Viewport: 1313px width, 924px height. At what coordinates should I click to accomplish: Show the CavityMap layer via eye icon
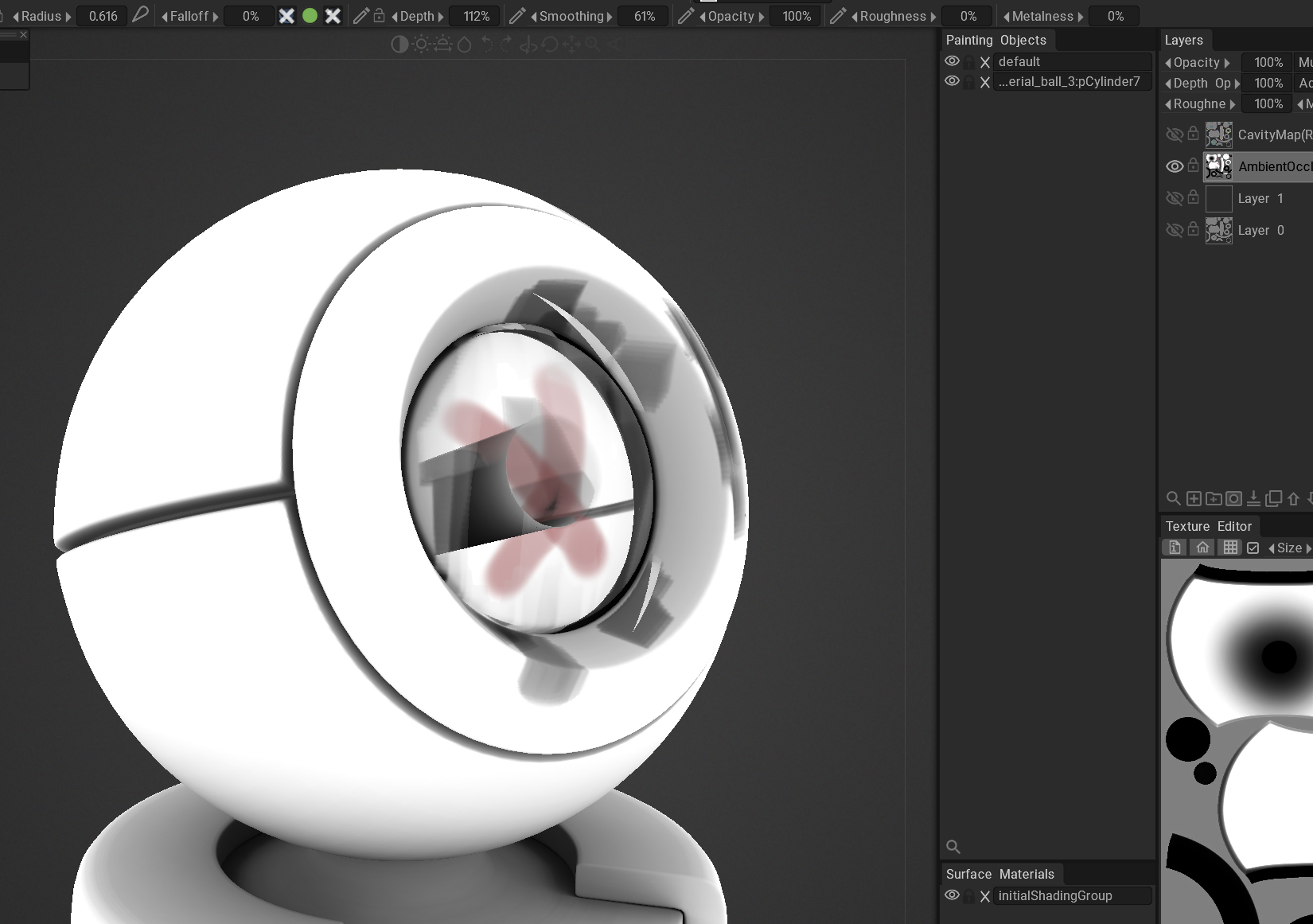click(1175, 135)
